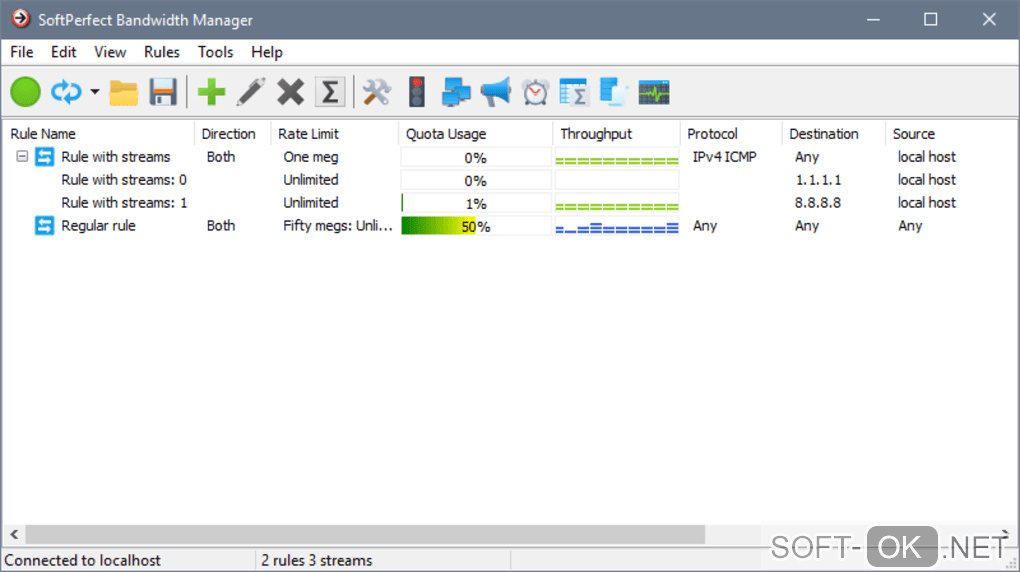Click the alarm clock schedule icon
Viewport: 1020px width, 572px height.
tap(535, 92)
